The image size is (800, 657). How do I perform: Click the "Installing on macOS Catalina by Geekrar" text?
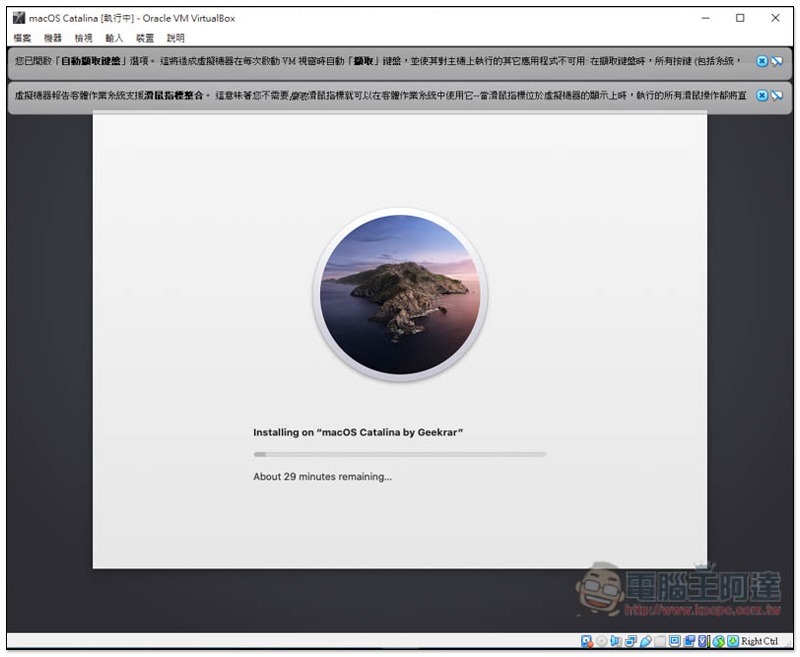pos(358,433)
